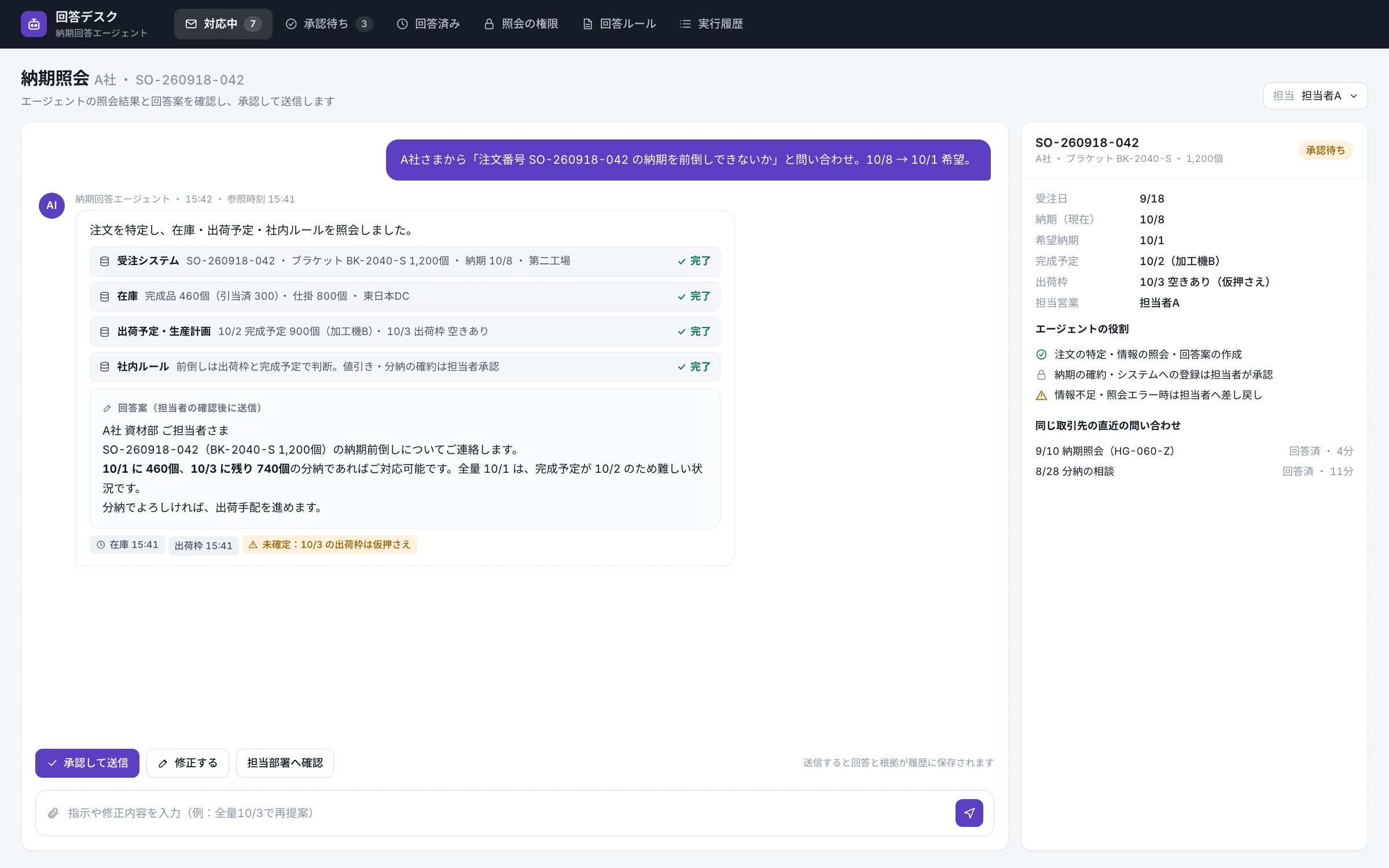Viewport: 1389px width, 868px height.
Task: Open the 回答ルール tab
Action: point(619,24)
